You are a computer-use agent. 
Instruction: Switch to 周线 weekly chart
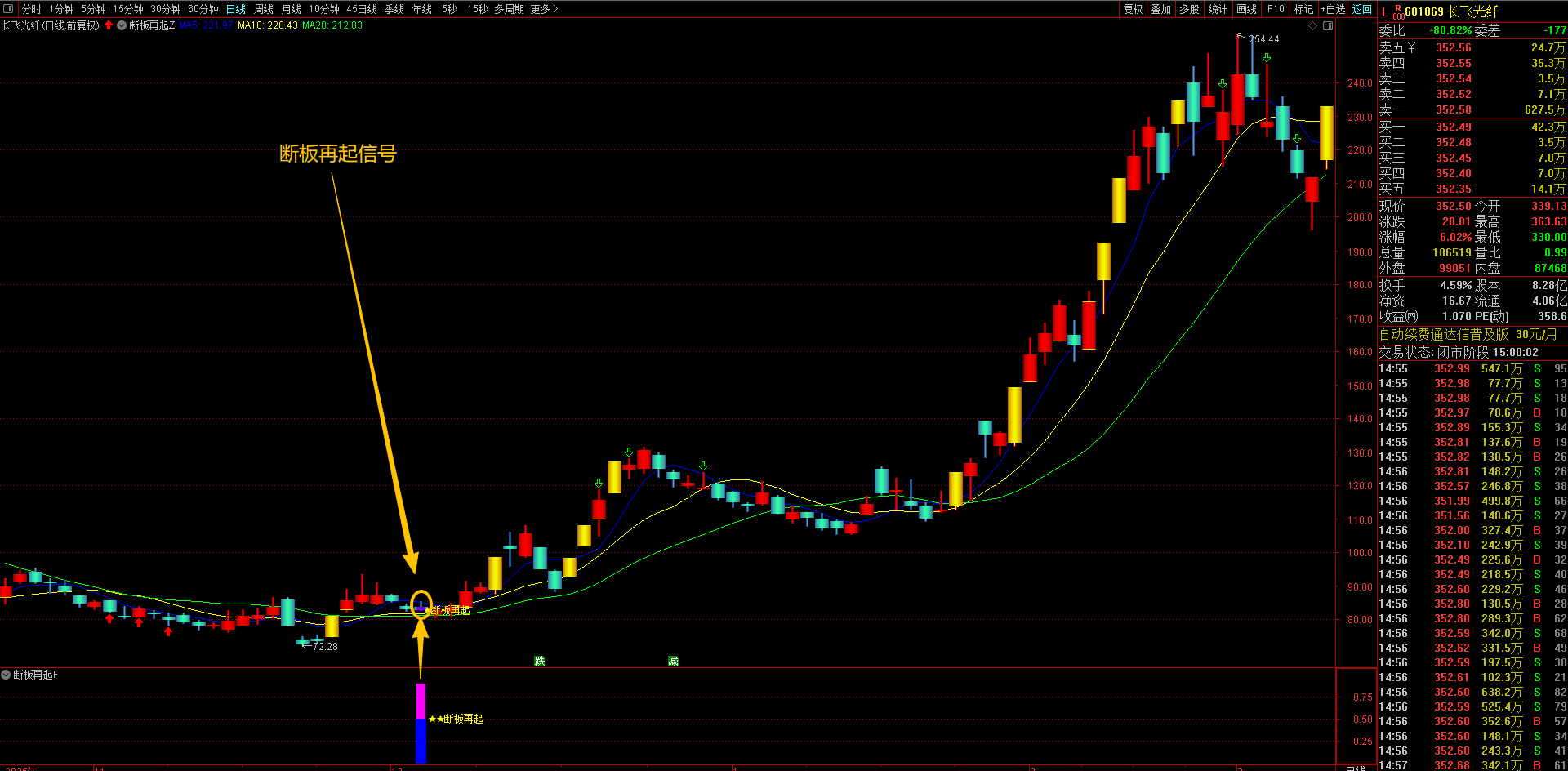tap(264, 9)
